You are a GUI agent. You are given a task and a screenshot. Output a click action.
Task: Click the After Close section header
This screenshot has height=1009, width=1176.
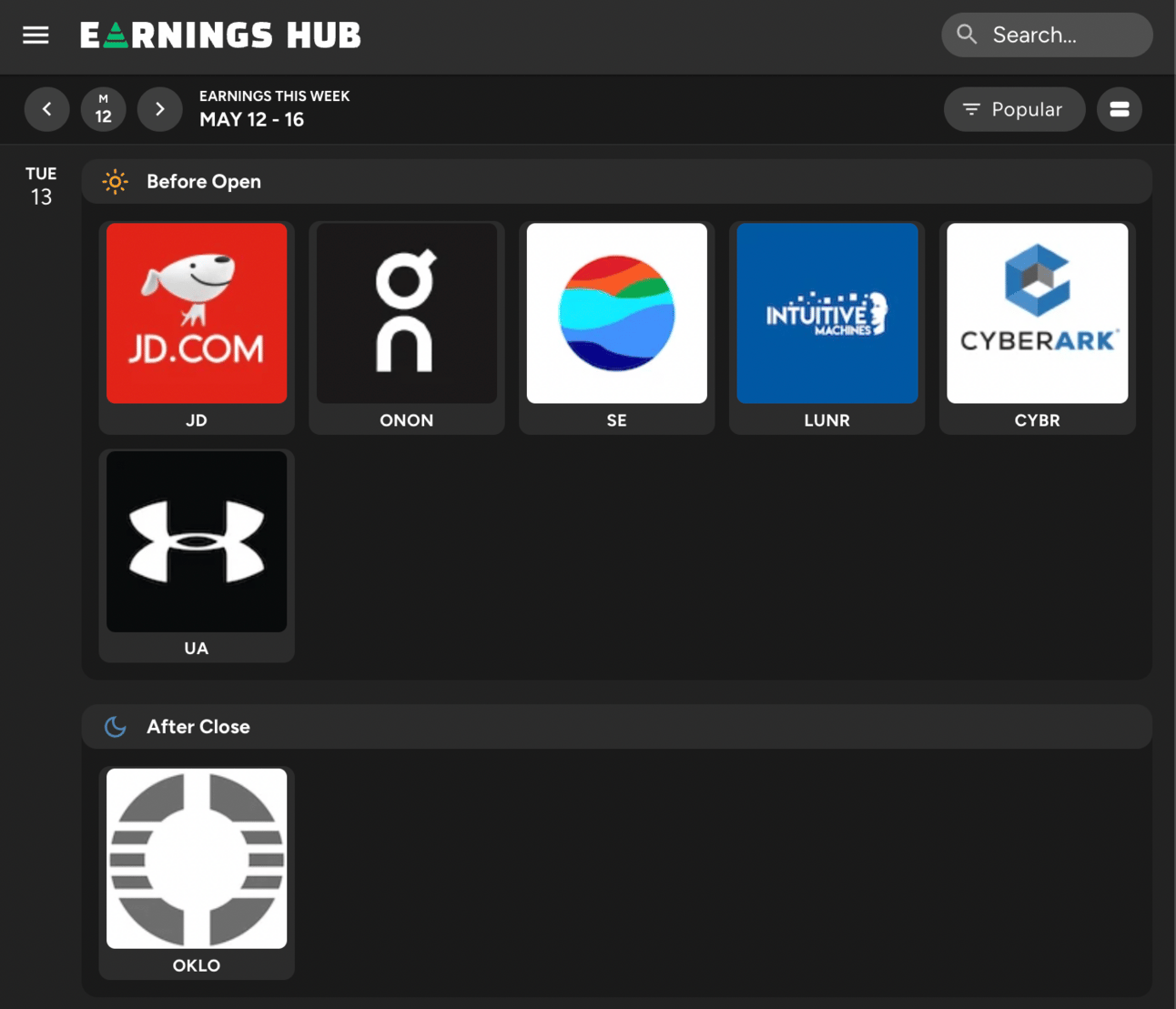(x=617, y=726)
